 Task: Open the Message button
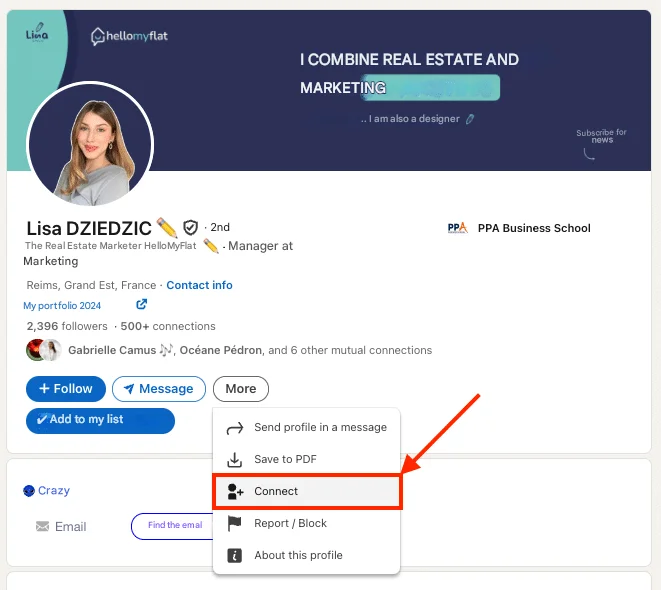159,389
